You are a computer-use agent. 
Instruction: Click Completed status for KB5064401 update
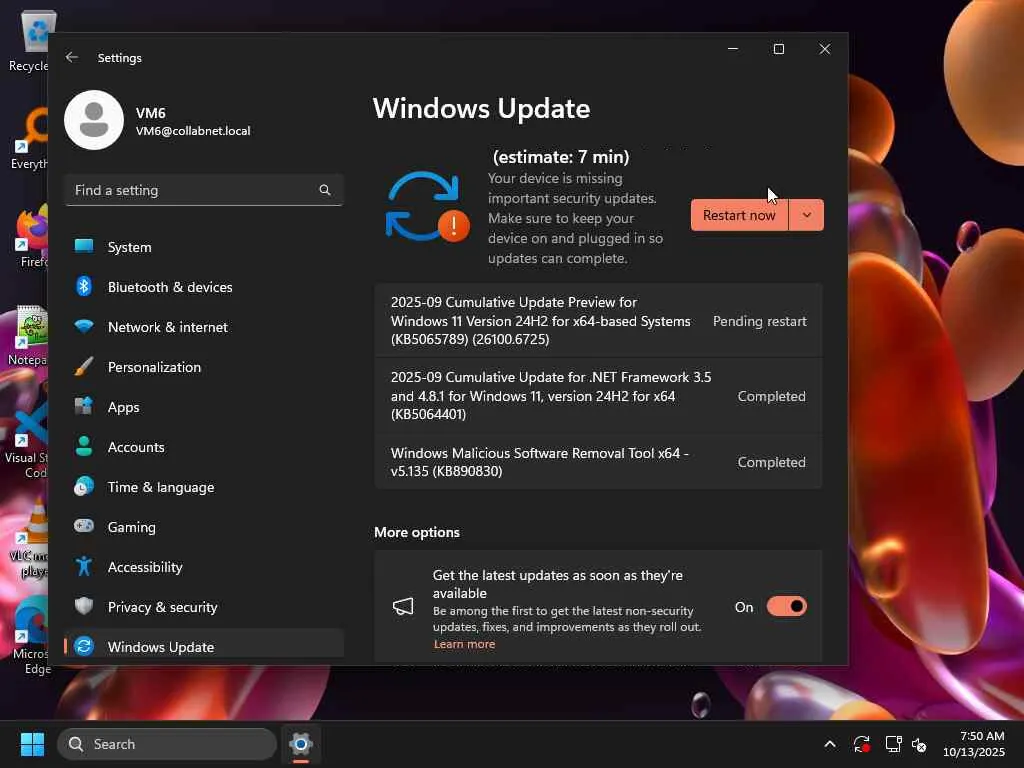pyautogui.click(x=771, y=396)
